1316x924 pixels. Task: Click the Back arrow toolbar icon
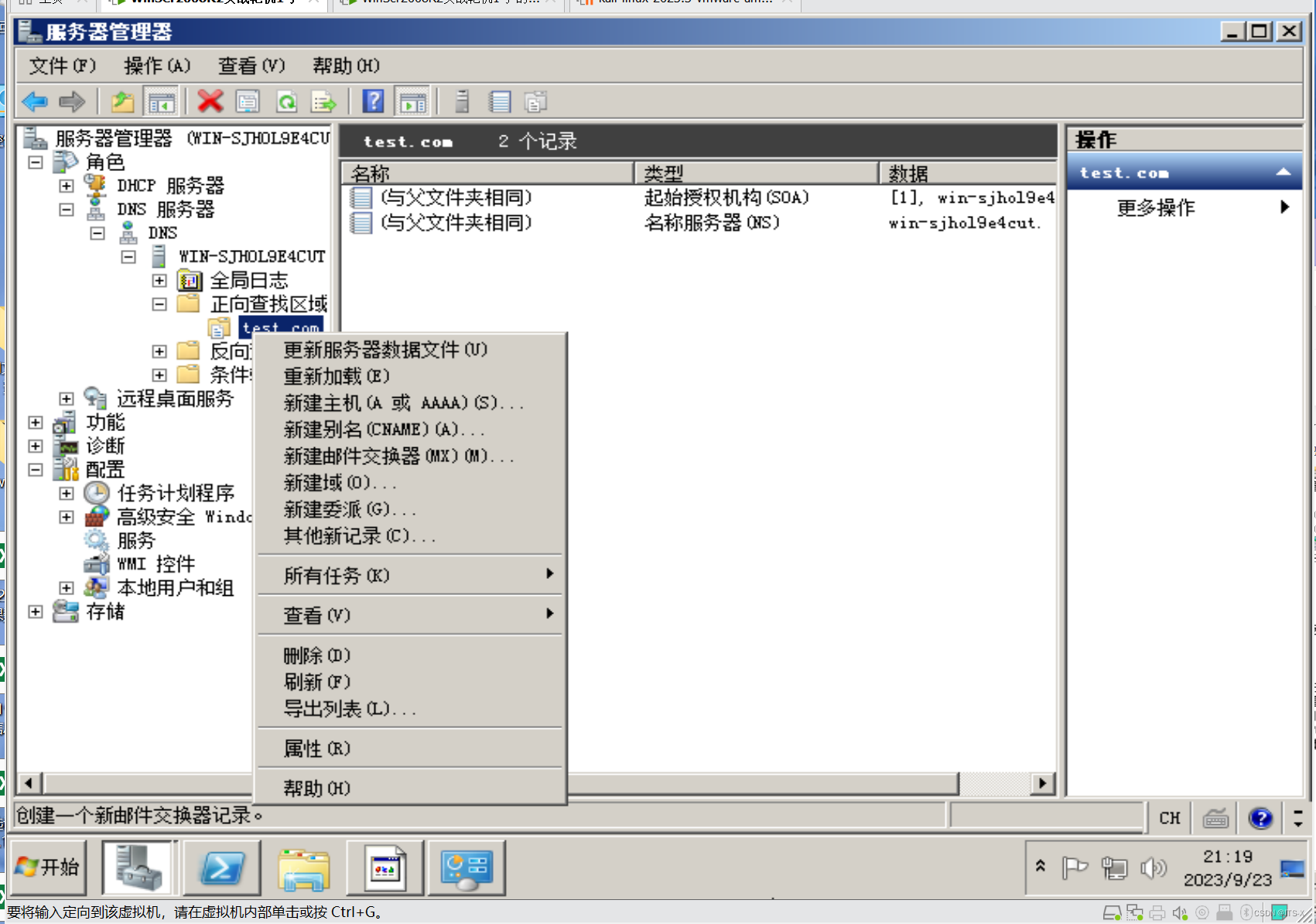pyautogui.click(x=35, y=101)
